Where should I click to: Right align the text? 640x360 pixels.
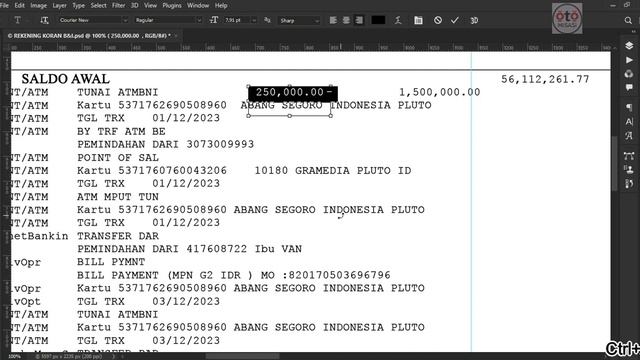[x=359, y=20]
